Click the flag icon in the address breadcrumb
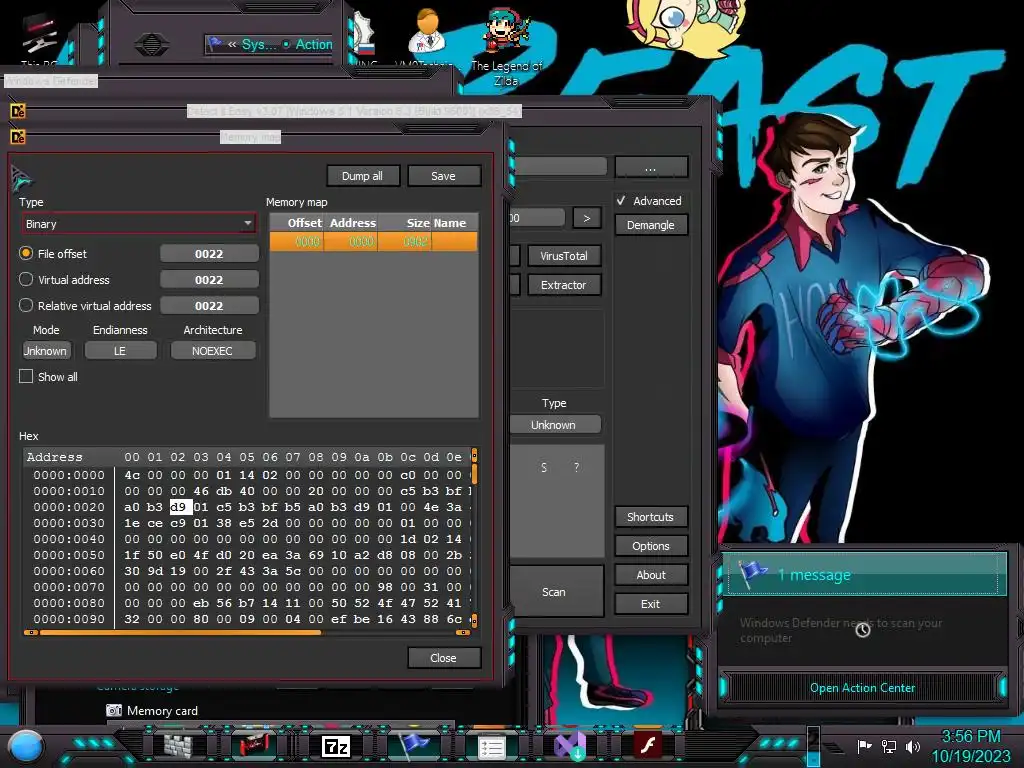Viewport: 1024px width, 768px height. coord(214,44)
